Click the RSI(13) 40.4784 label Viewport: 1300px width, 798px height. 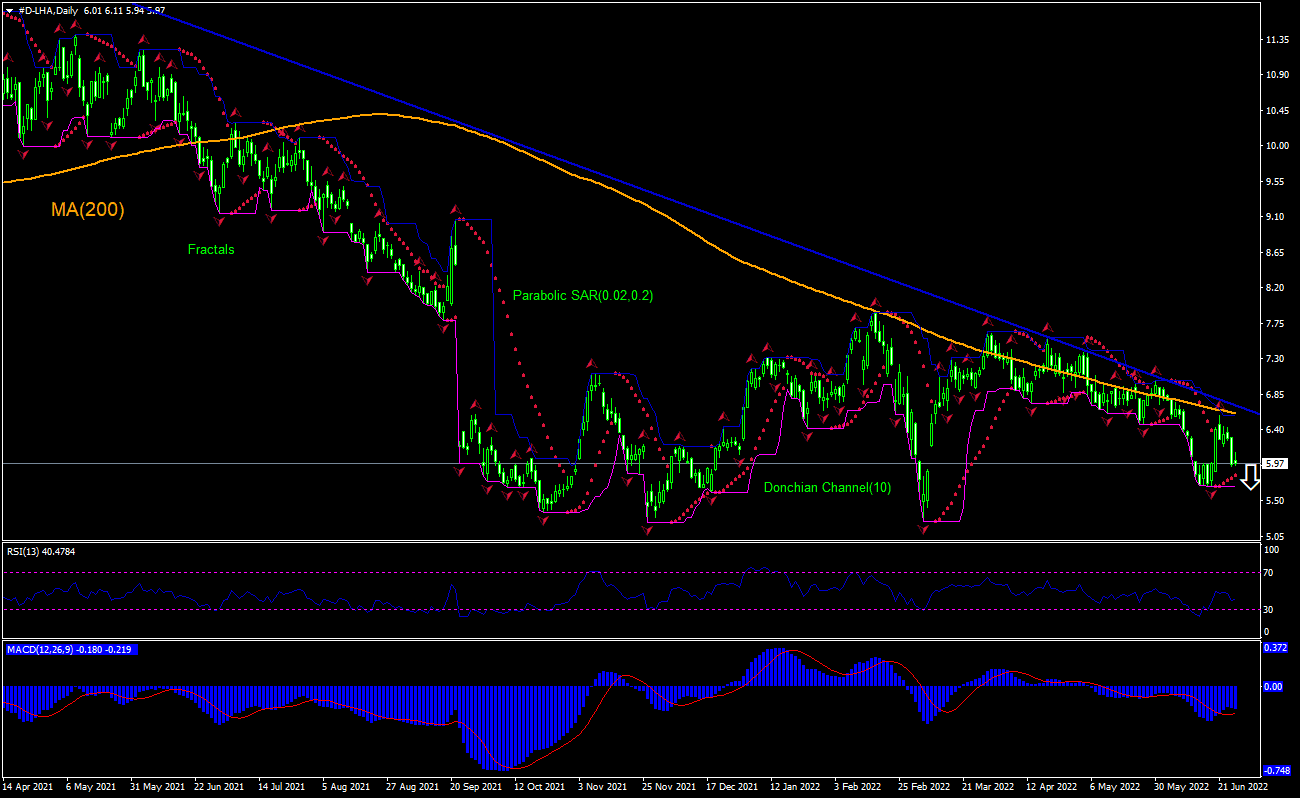point(42,551)
